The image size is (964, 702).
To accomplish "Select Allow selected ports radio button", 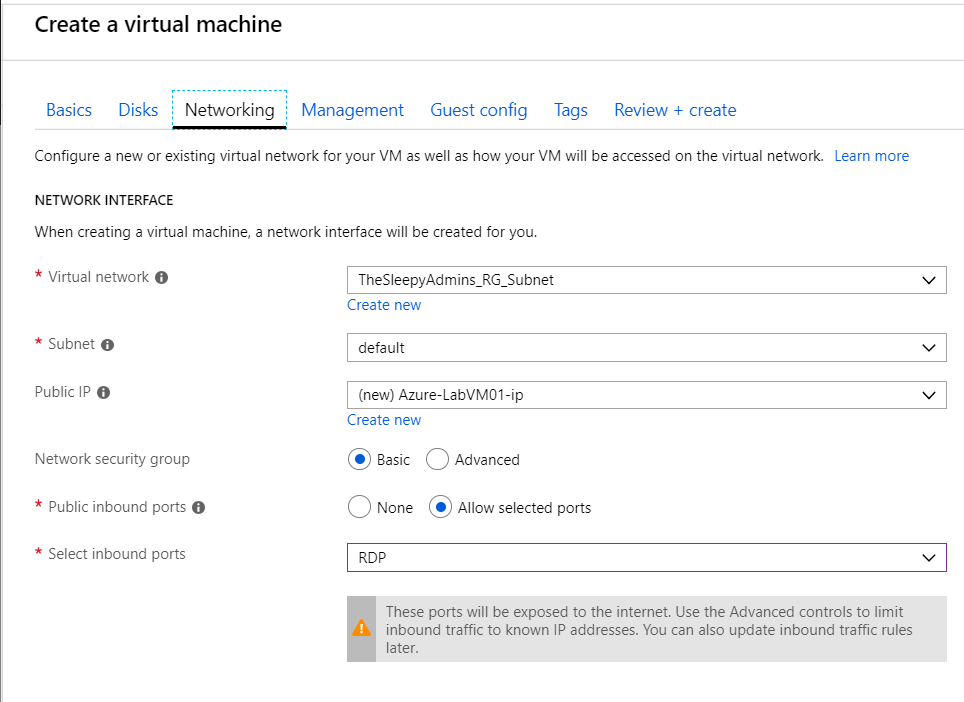I will 440,508.
